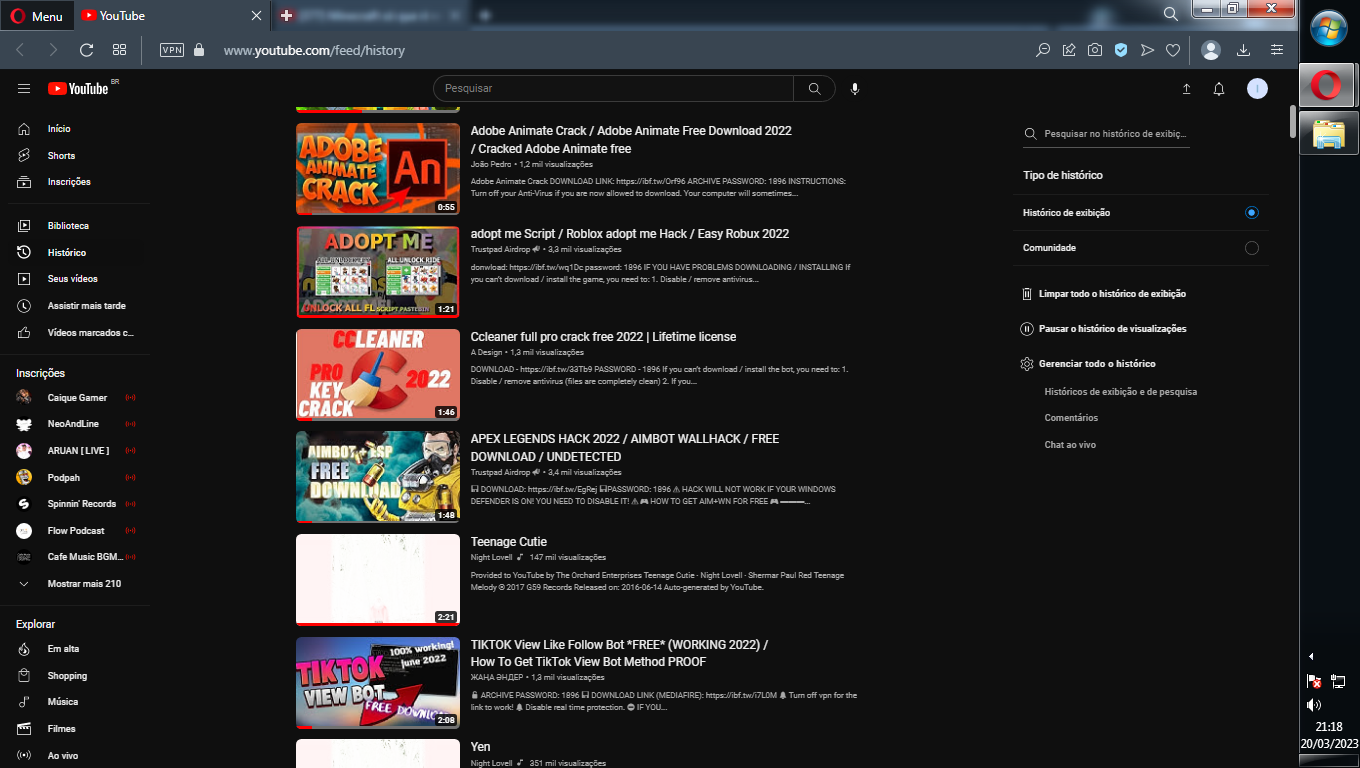Activate voice search microphone
The height and width of the screenshot is (768, 1360).
(x=855, y=88)
